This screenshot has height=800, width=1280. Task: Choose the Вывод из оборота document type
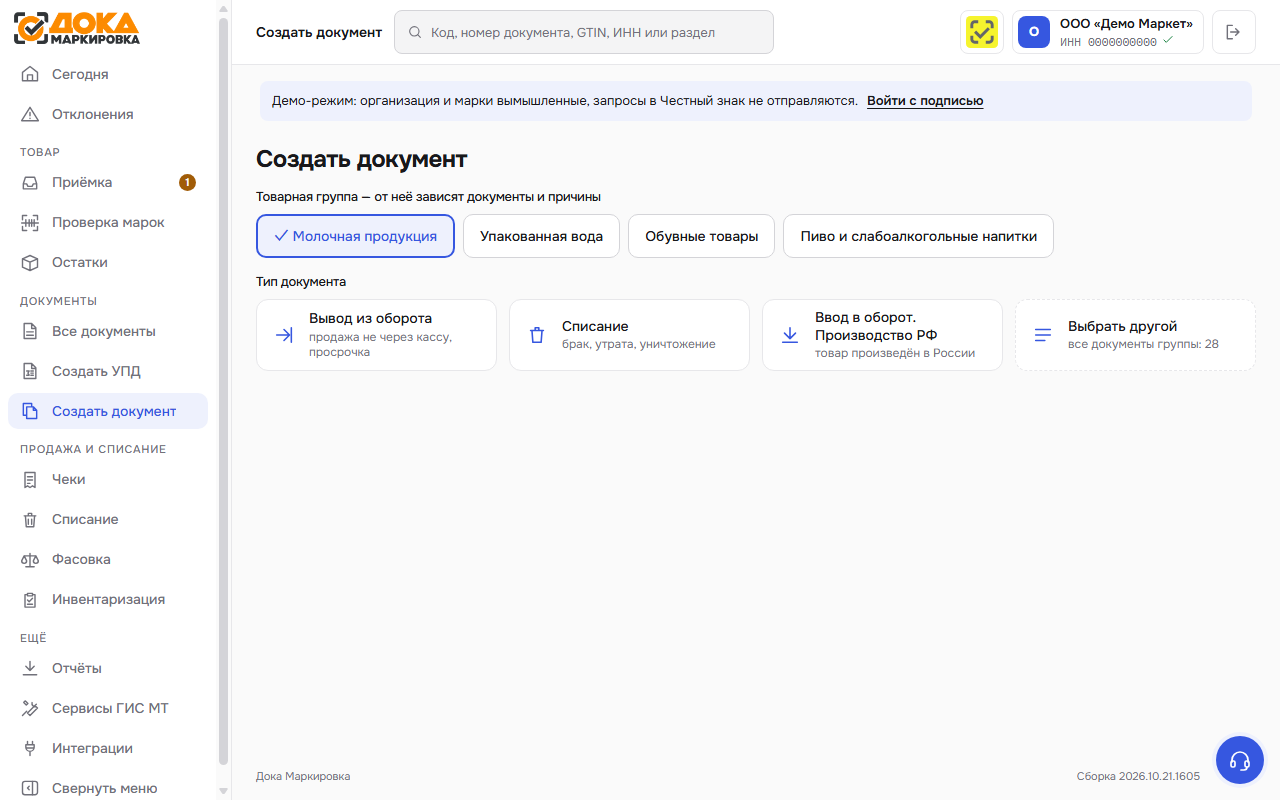click(376, 335)
